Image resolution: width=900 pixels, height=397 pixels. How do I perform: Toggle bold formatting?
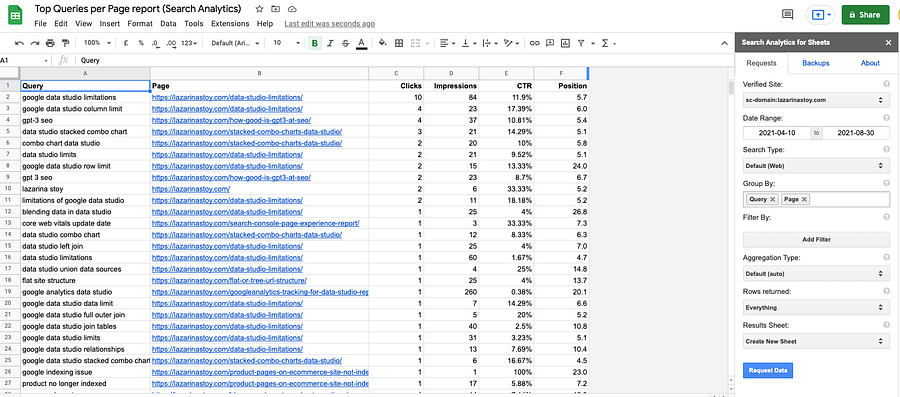click(314, 43)
